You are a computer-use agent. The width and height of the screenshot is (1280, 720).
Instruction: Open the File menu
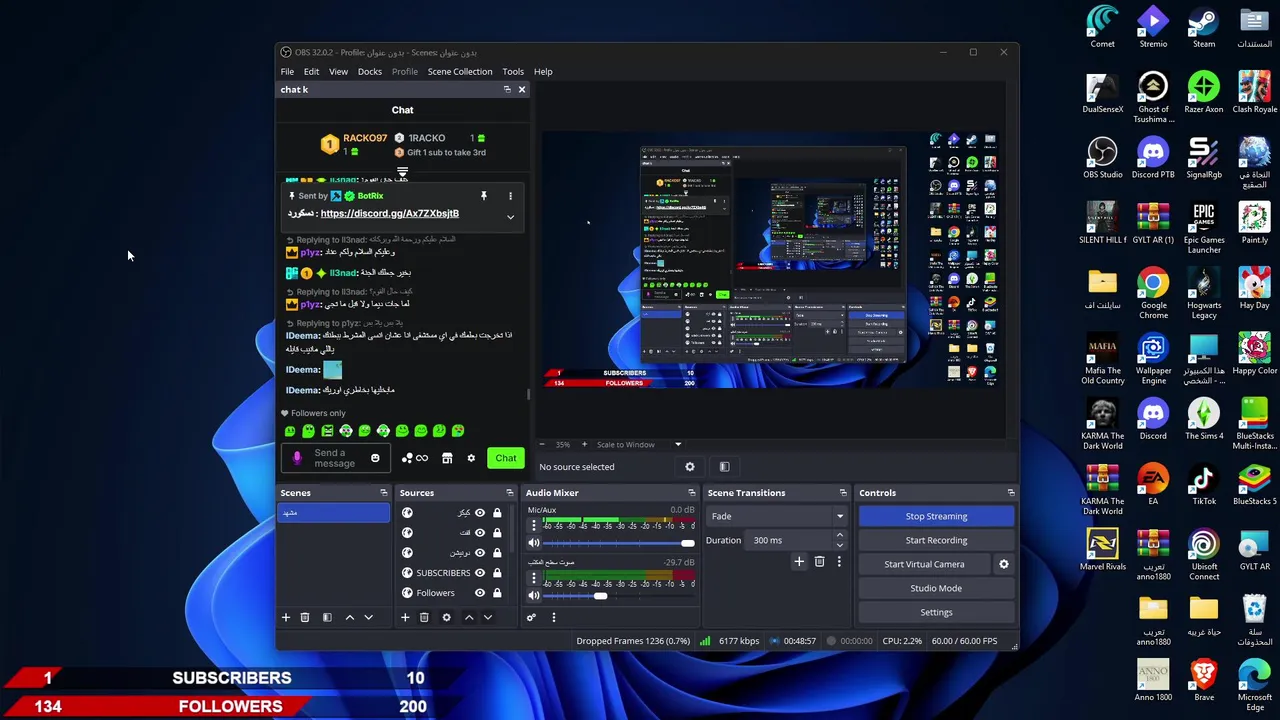click(287, 72)
